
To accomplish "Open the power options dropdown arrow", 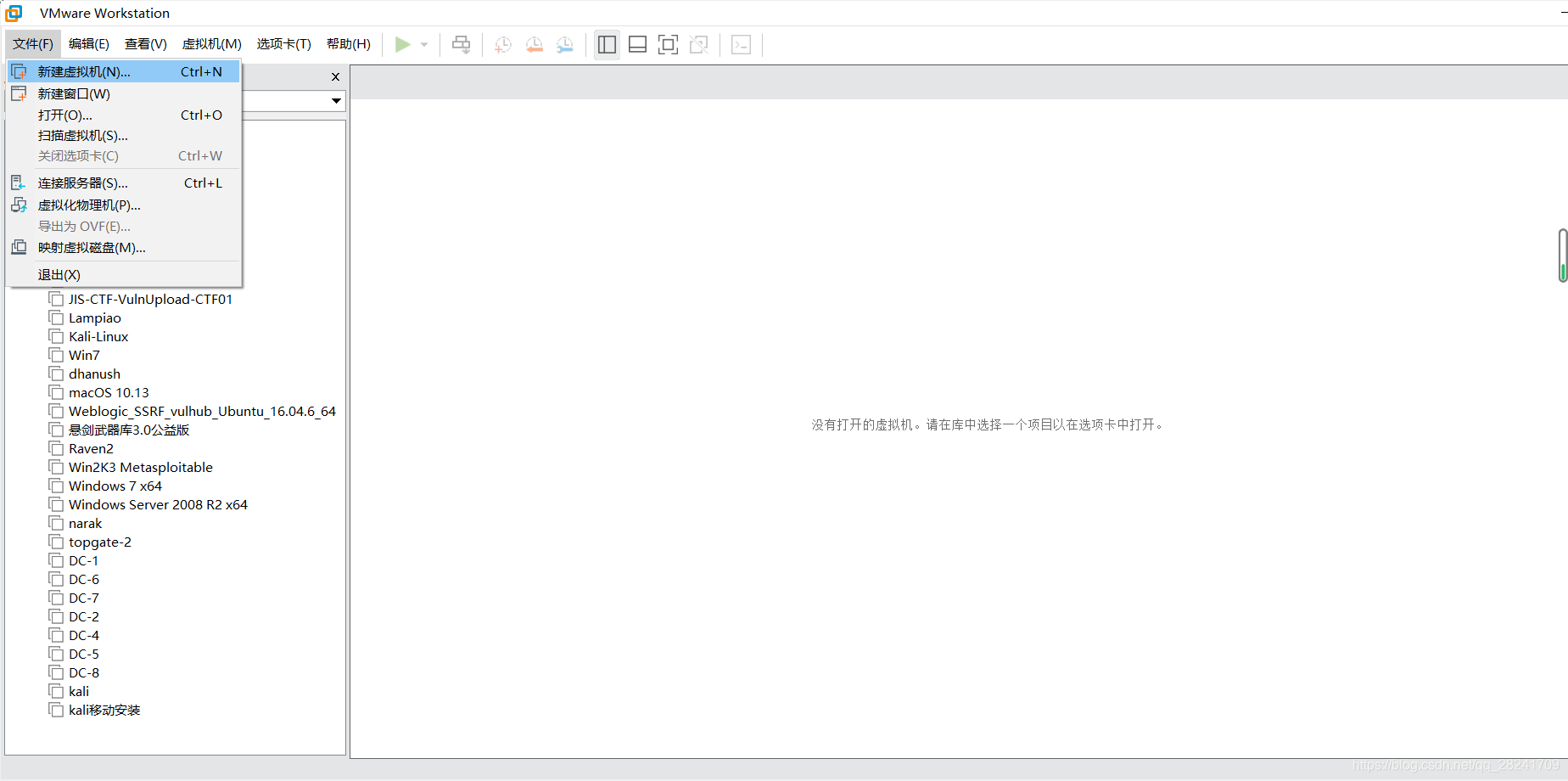I will [x=424, y=45].
